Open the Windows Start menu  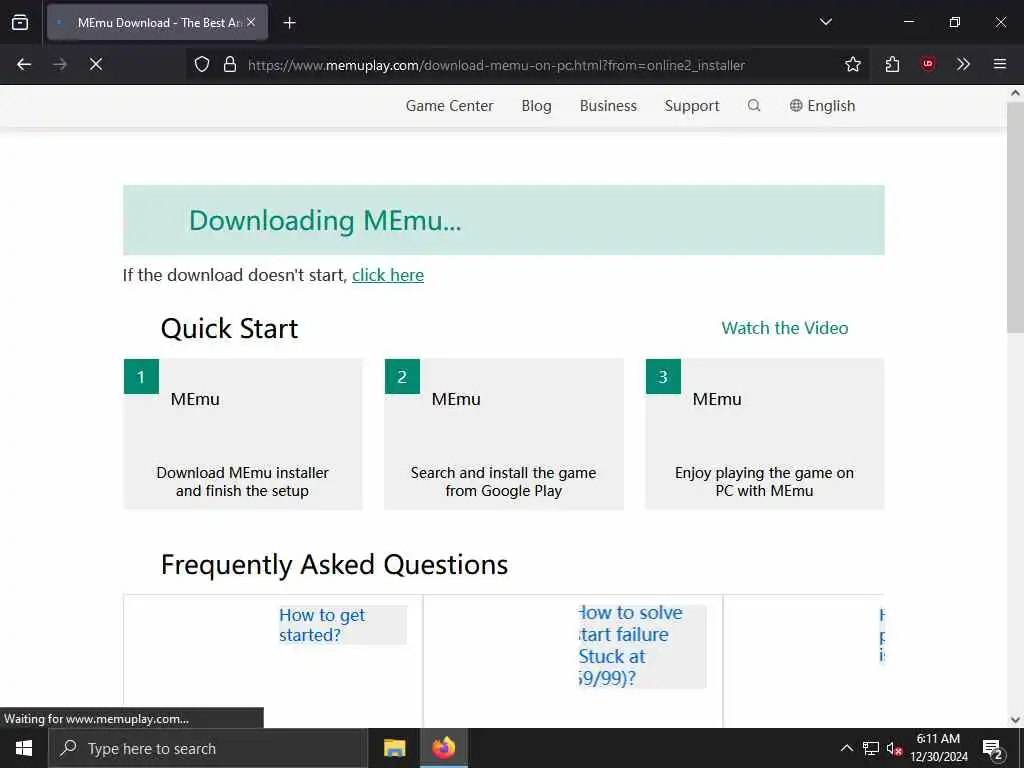[x=24, y=748]
